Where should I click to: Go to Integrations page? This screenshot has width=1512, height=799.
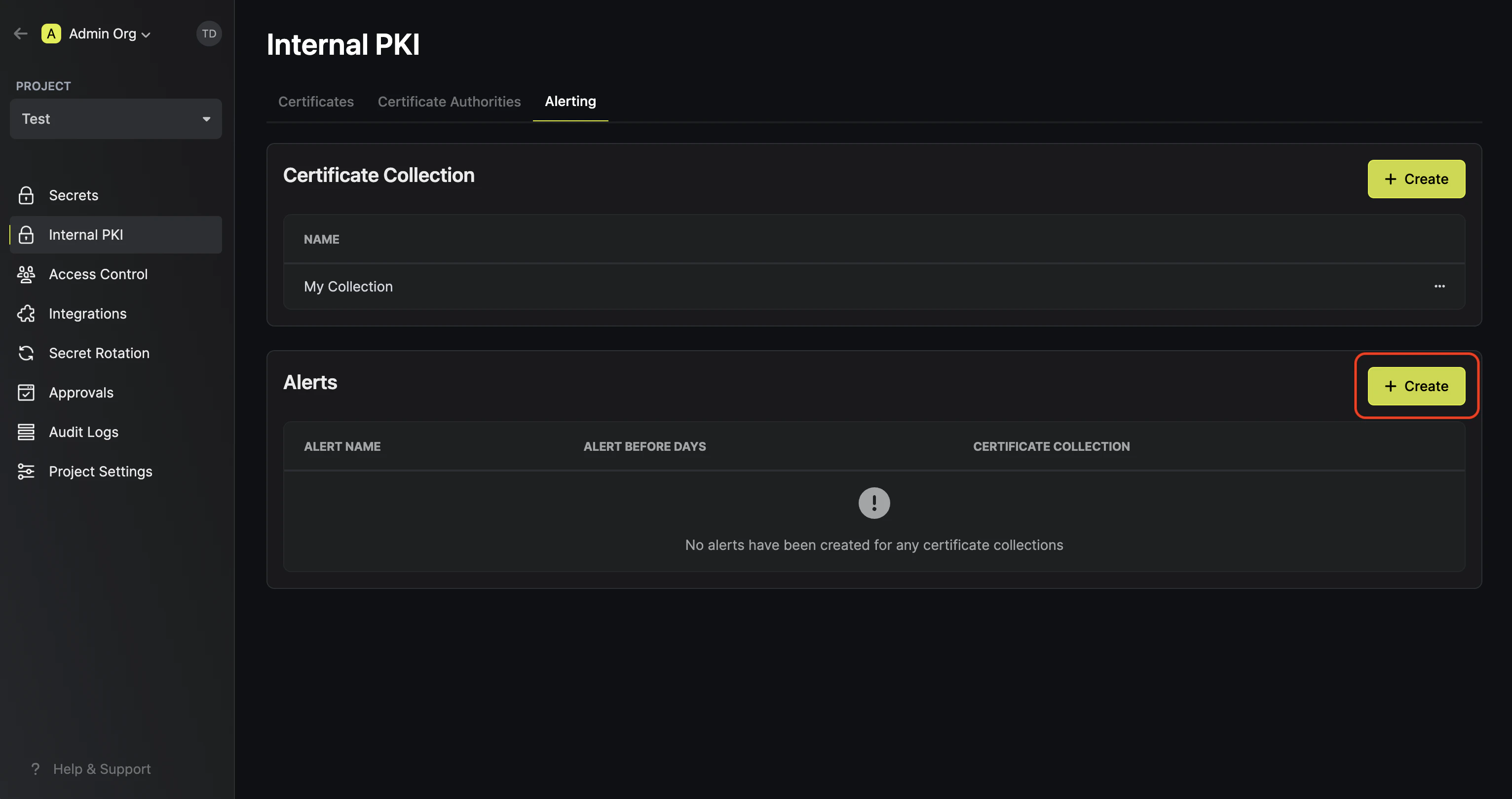click(115, 313)
